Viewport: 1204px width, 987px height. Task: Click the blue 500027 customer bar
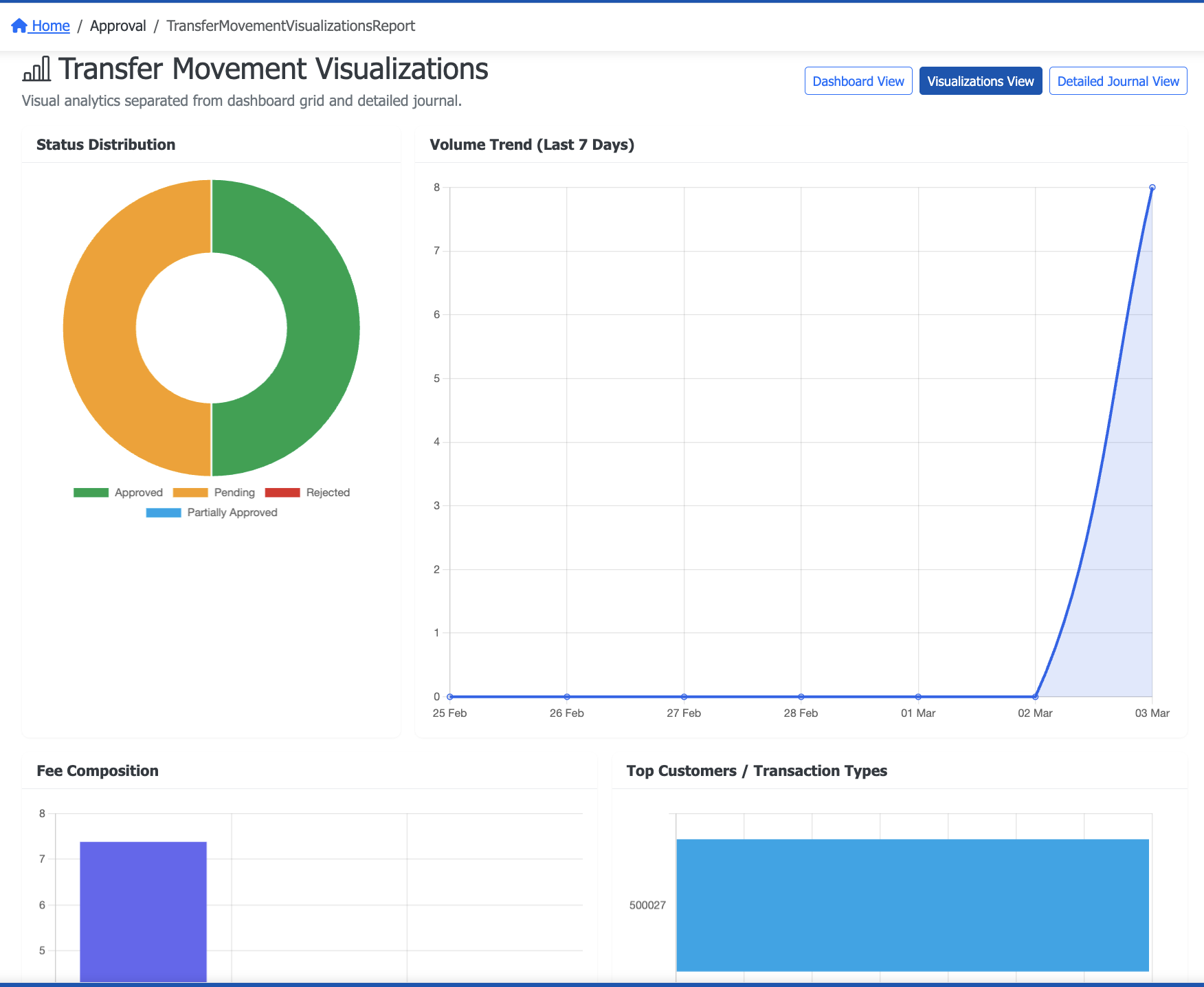(912, 905)
